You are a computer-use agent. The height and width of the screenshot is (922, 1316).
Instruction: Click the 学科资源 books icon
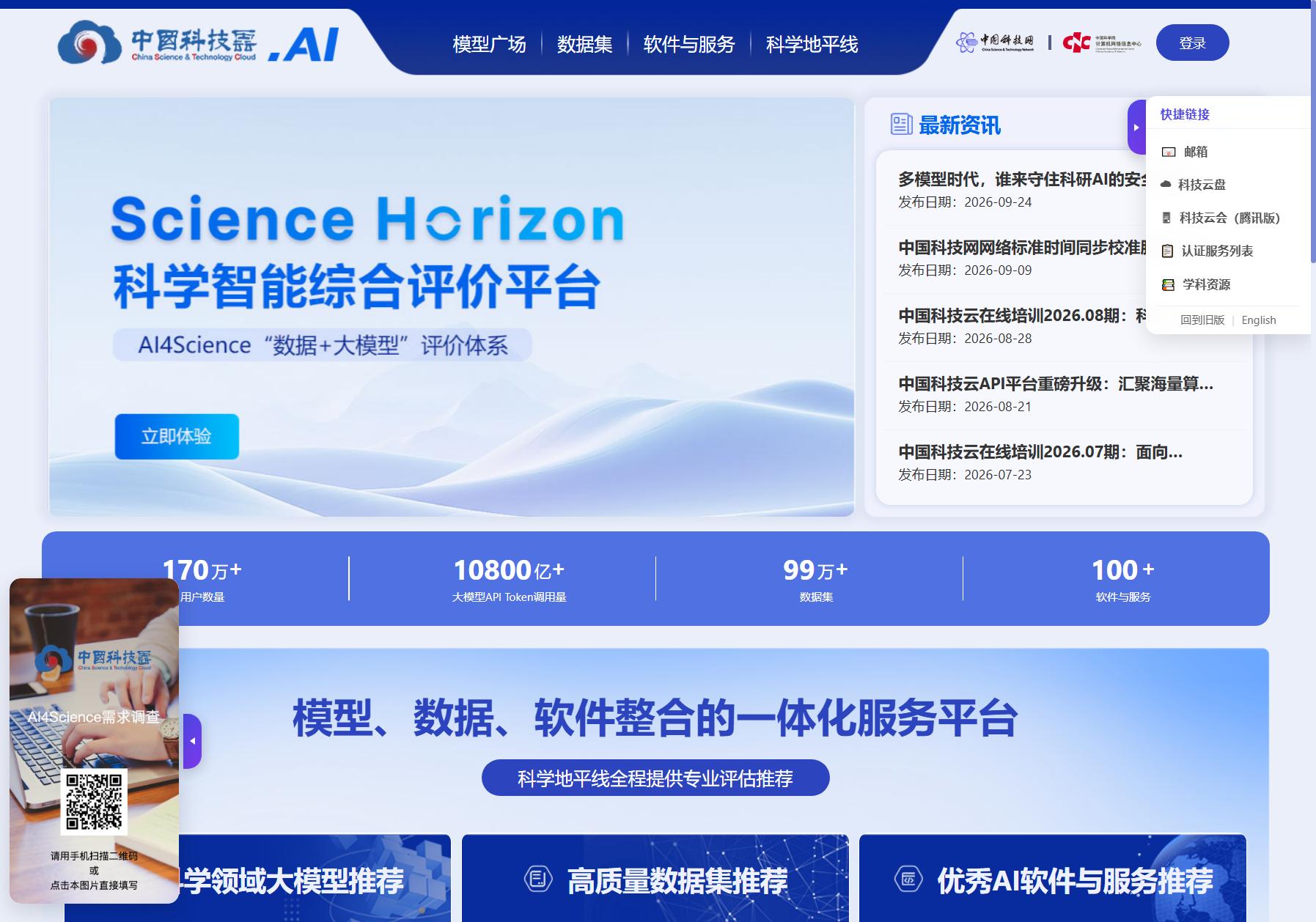(x=1168, y=284)
